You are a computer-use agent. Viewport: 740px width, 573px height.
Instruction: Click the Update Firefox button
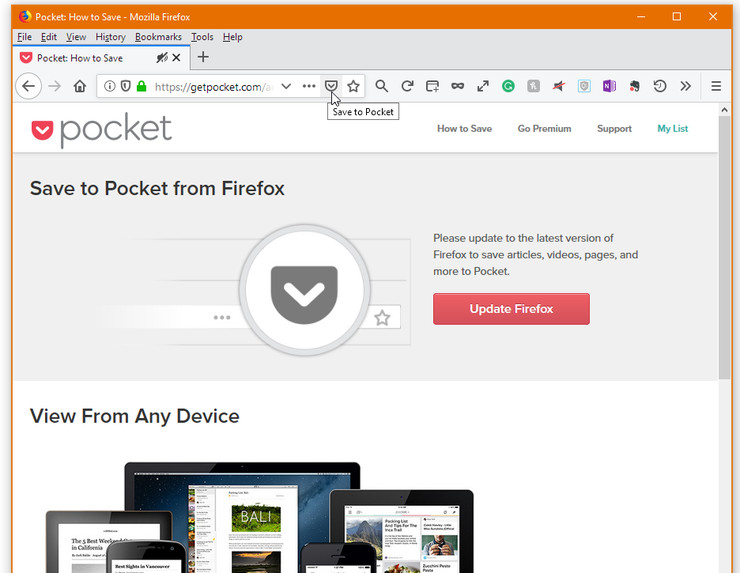(511, 309)
